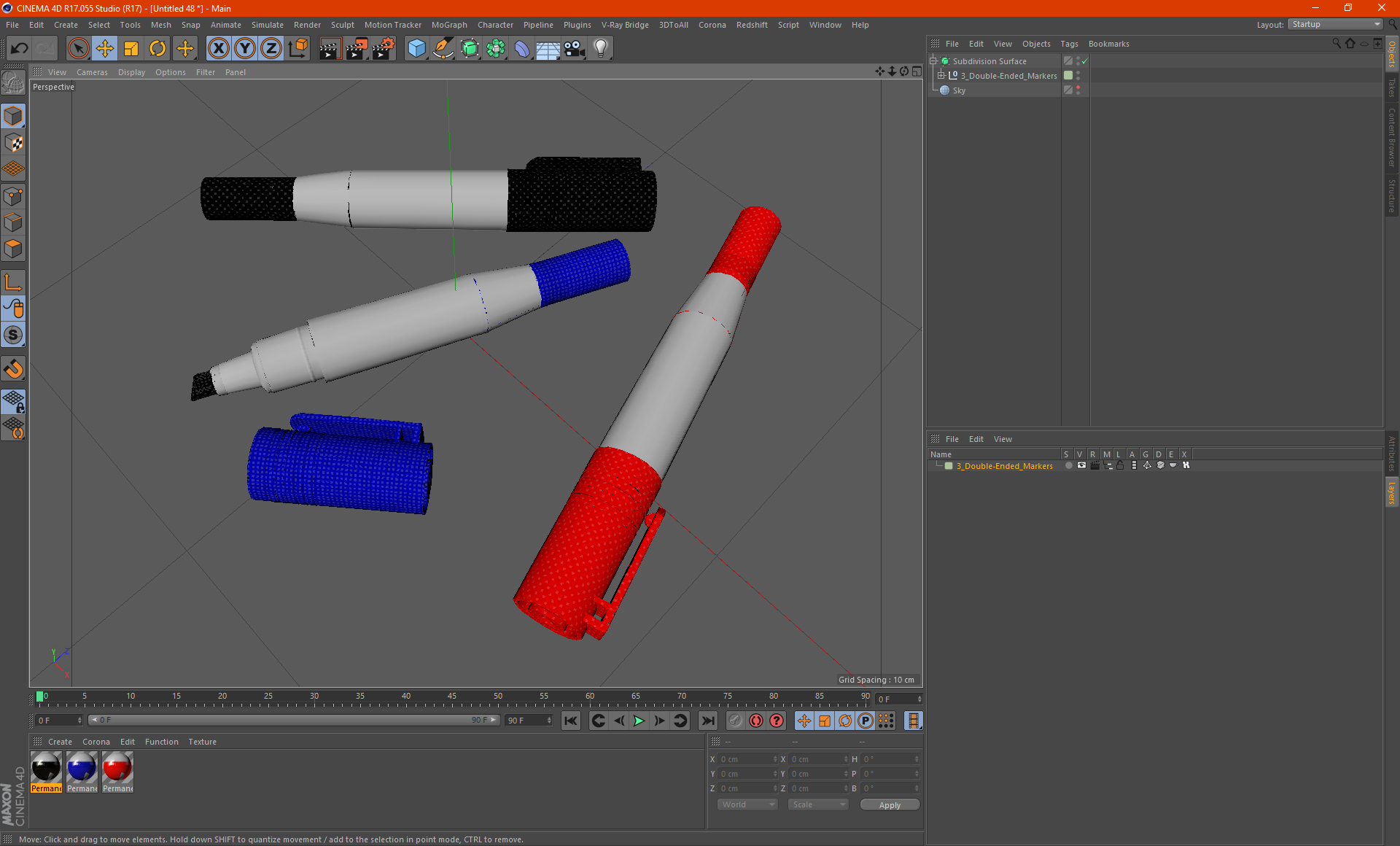Select the Sky object
1400x846 pixels.
[x=959, y=90]
